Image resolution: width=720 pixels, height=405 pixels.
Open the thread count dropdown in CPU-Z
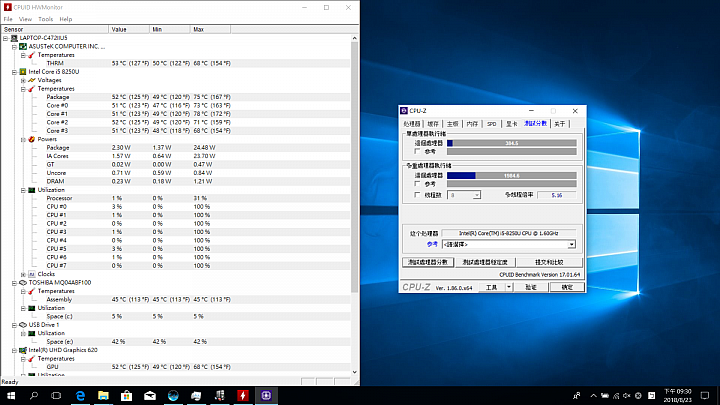pos(477,195)
